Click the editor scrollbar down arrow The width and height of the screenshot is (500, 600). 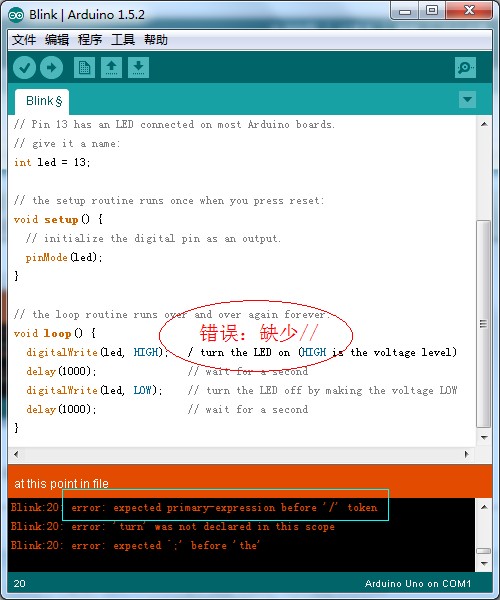click(484, 437)
